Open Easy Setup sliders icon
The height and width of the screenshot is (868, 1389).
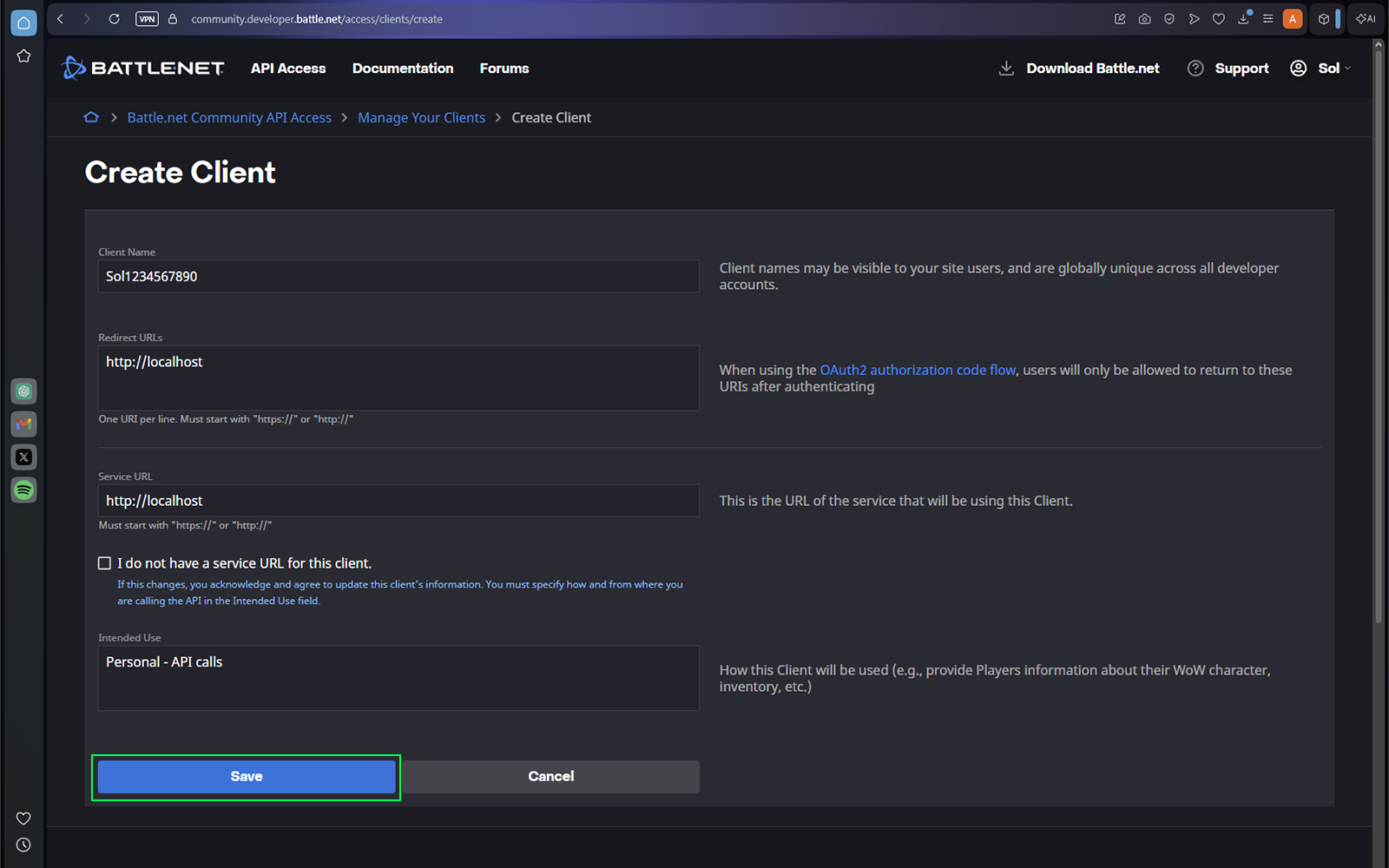coord(1268,19)
